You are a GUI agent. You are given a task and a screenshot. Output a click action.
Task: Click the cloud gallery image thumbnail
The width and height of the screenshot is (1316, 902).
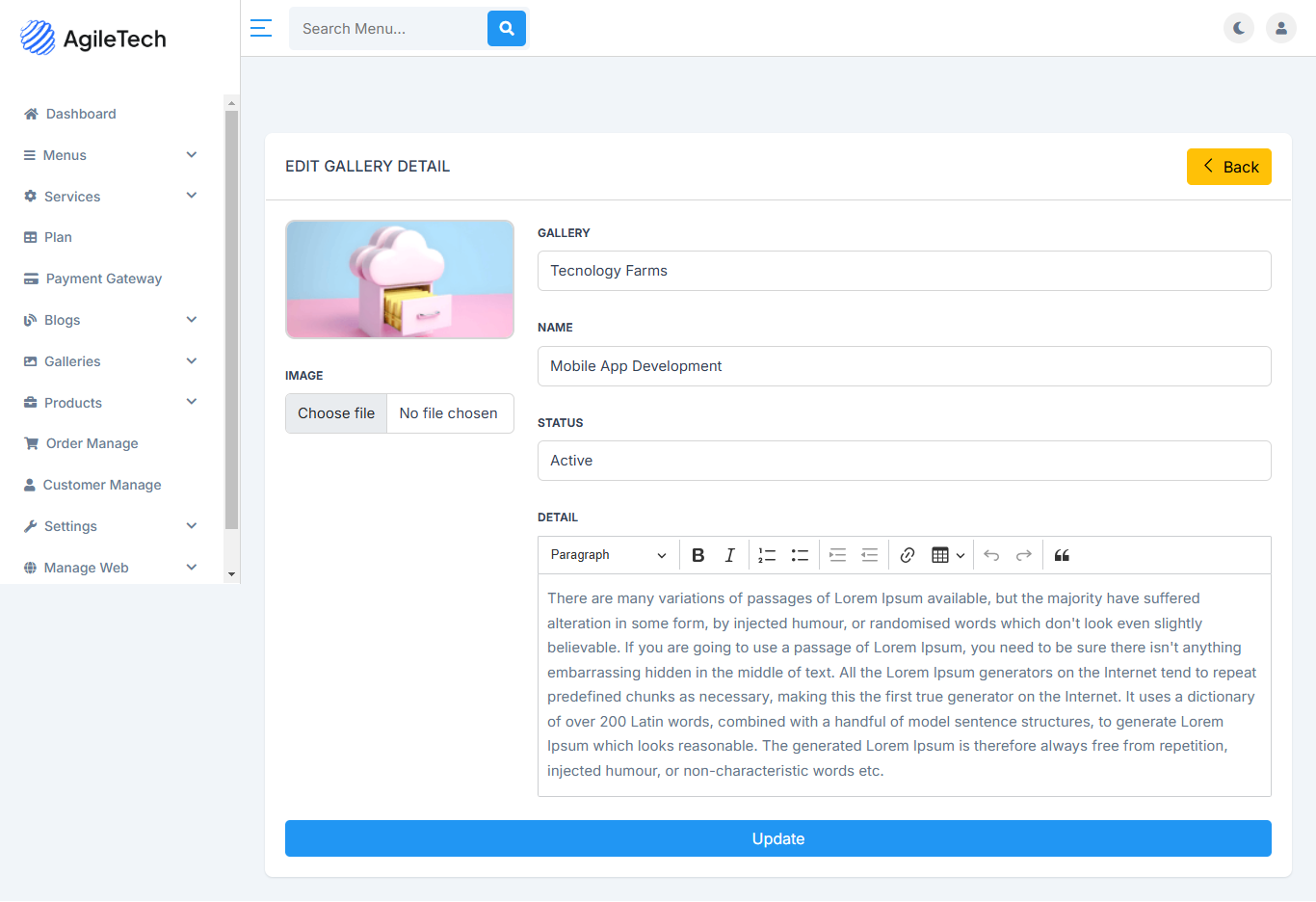point(400,279)
